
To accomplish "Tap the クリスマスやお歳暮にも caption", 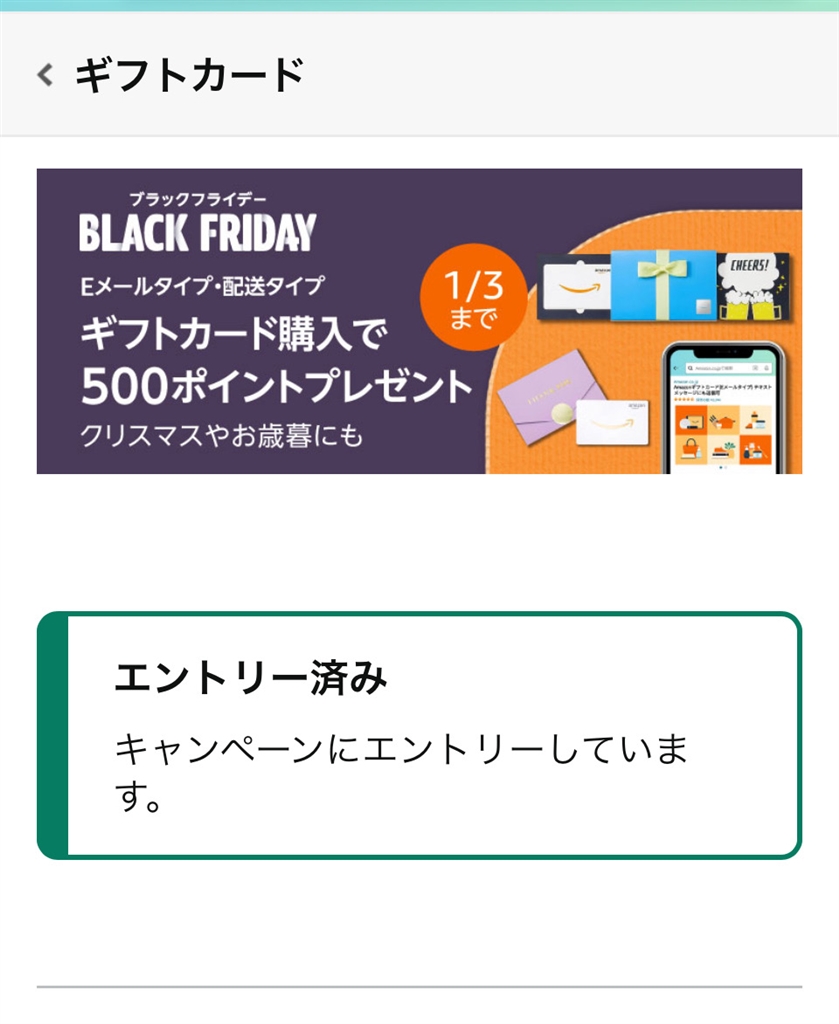I will [x=222, y=436].
